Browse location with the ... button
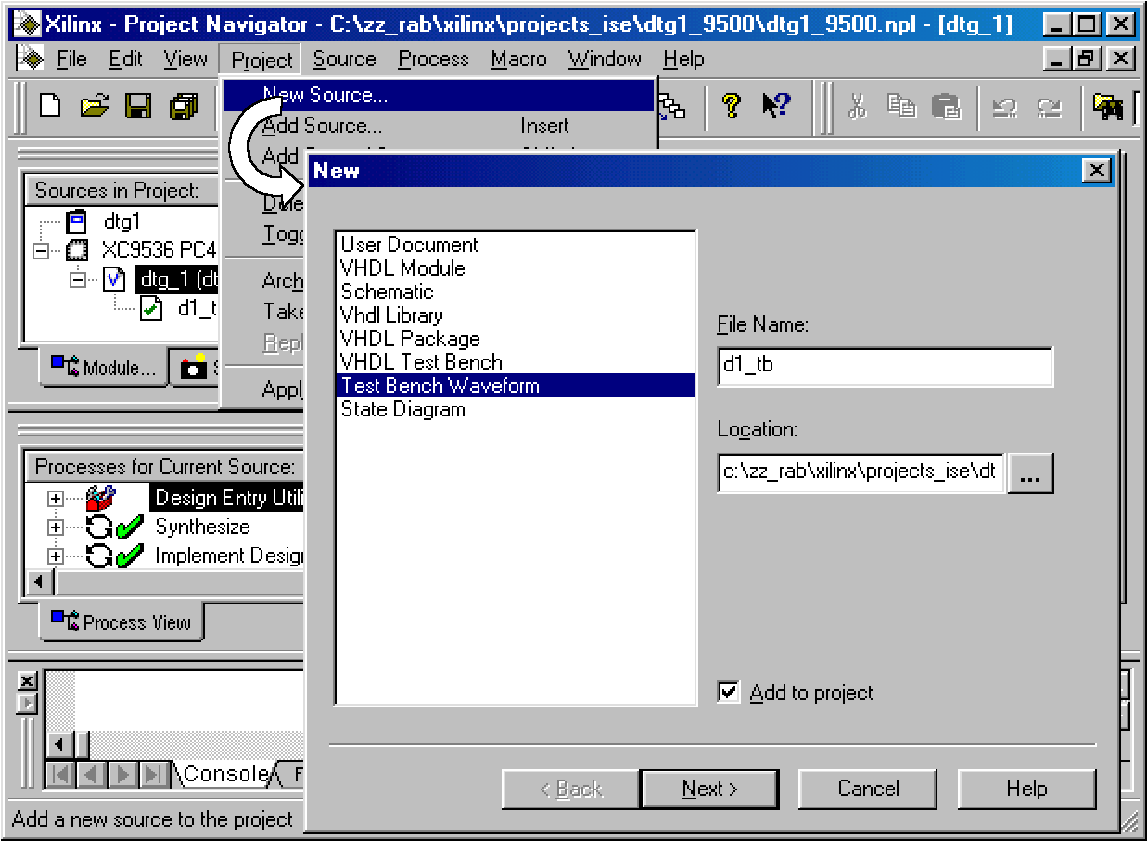This screenshot has height=843, width=1148. (x=1030, y=473)
